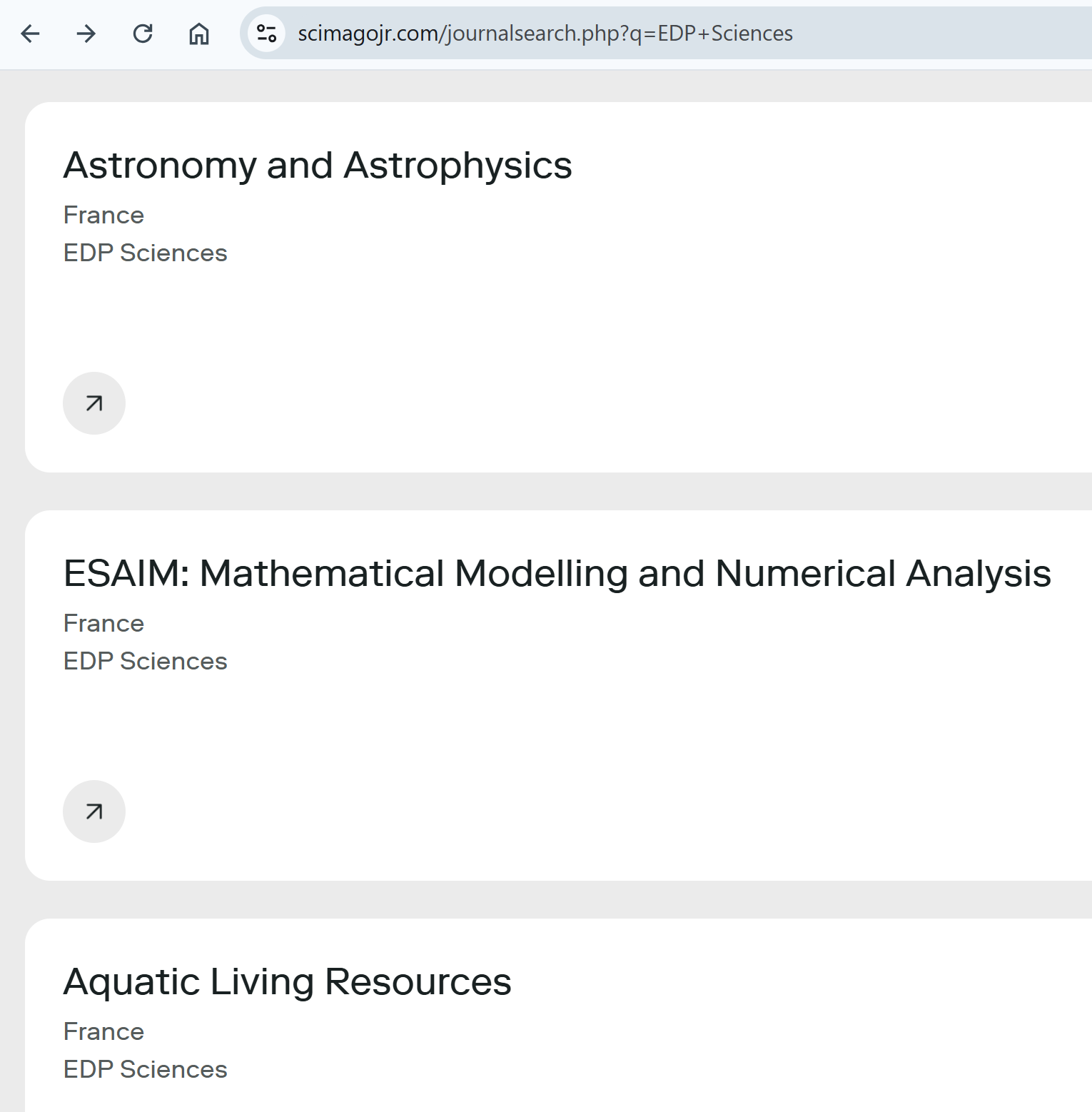Open the Aquatic Living Resources title

click(x=287, y=982)
